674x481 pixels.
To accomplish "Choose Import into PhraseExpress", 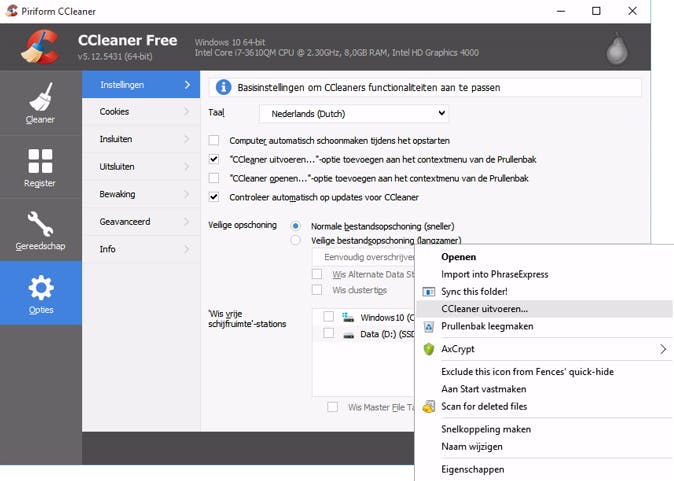I will tap(544, 274).
